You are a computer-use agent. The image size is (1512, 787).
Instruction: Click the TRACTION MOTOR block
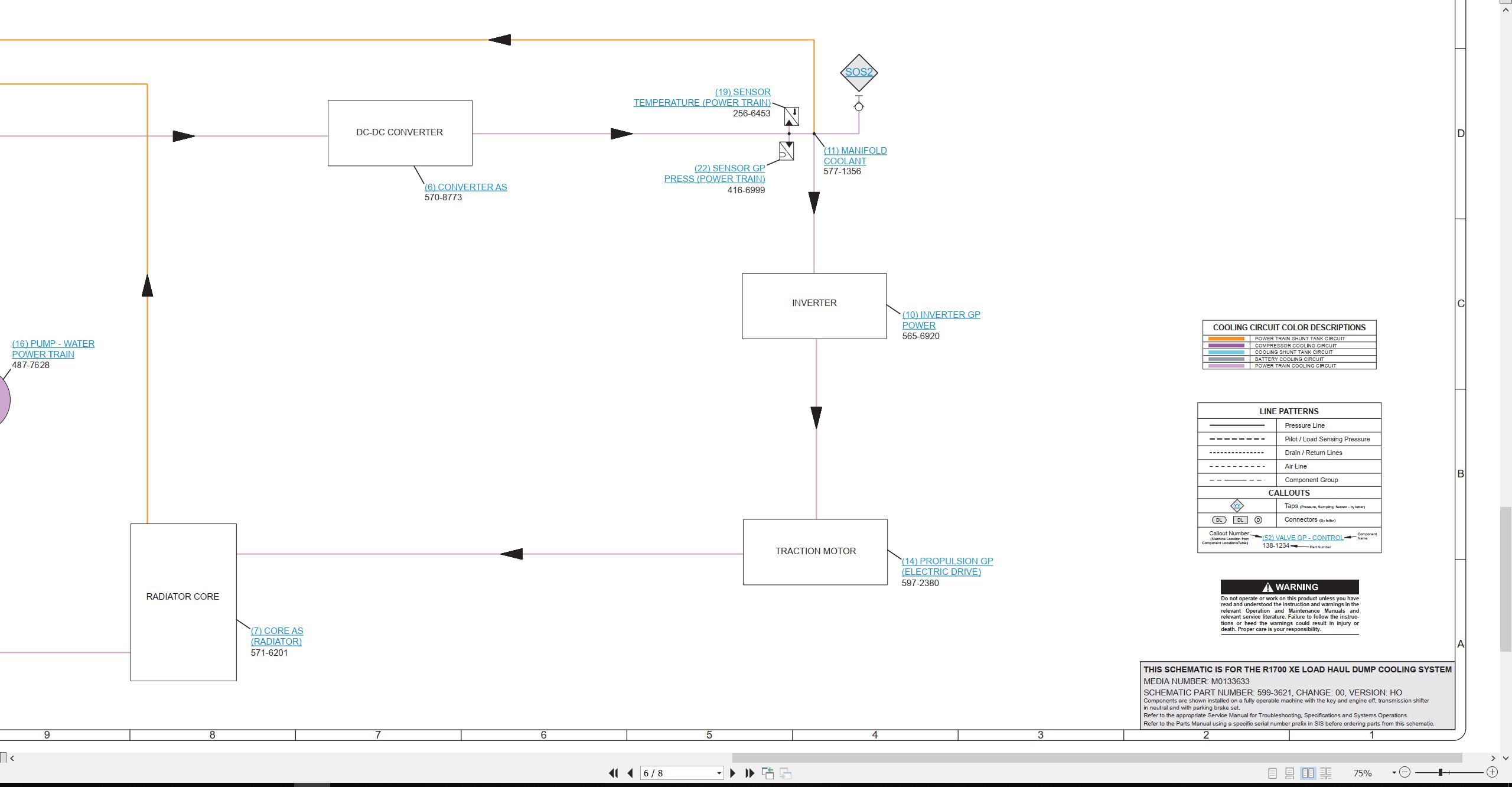tap(815, 552)
